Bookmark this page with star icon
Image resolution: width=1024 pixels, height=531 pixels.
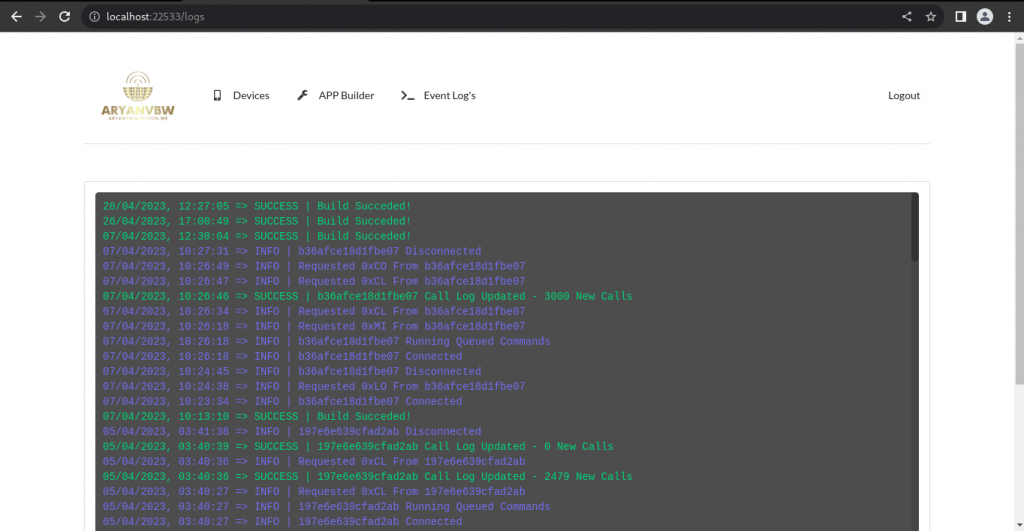coord(931,16)
